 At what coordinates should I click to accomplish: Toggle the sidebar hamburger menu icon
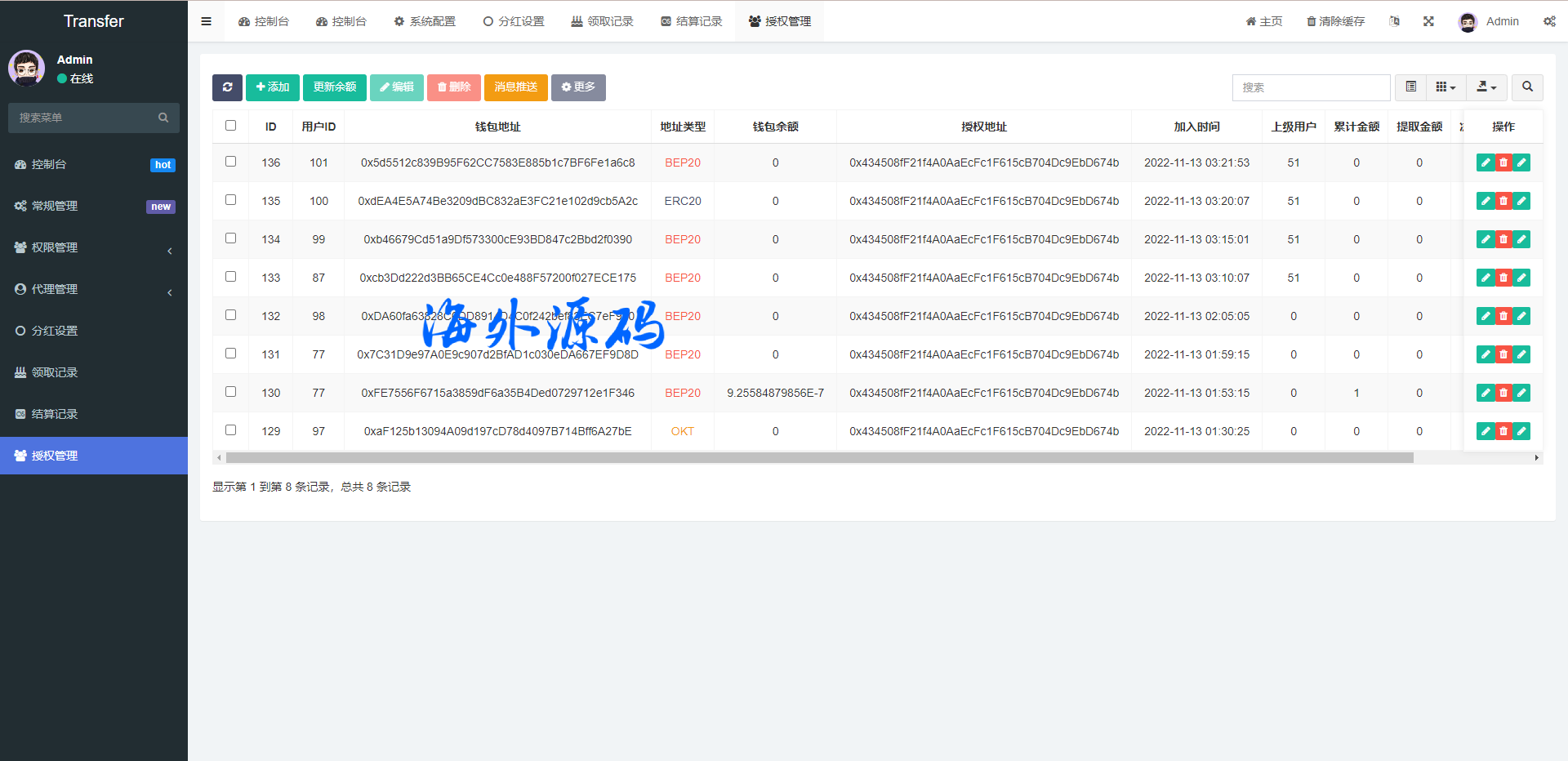point(206,21)
